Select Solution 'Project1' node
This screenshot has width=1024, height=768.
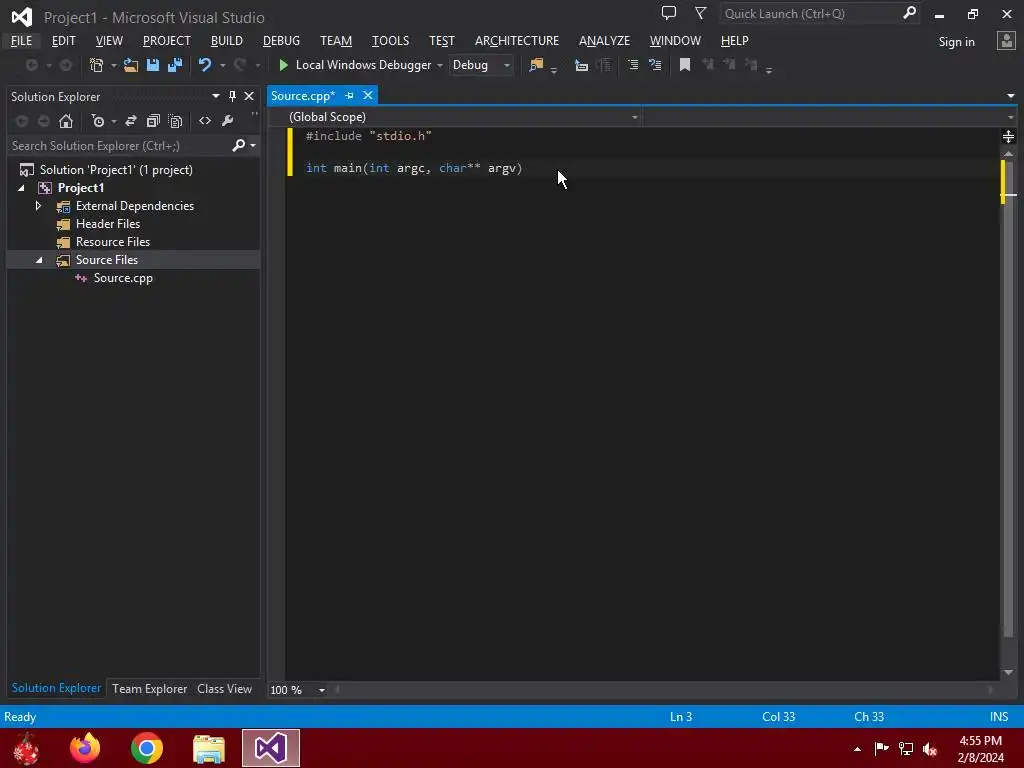[116, 170]
